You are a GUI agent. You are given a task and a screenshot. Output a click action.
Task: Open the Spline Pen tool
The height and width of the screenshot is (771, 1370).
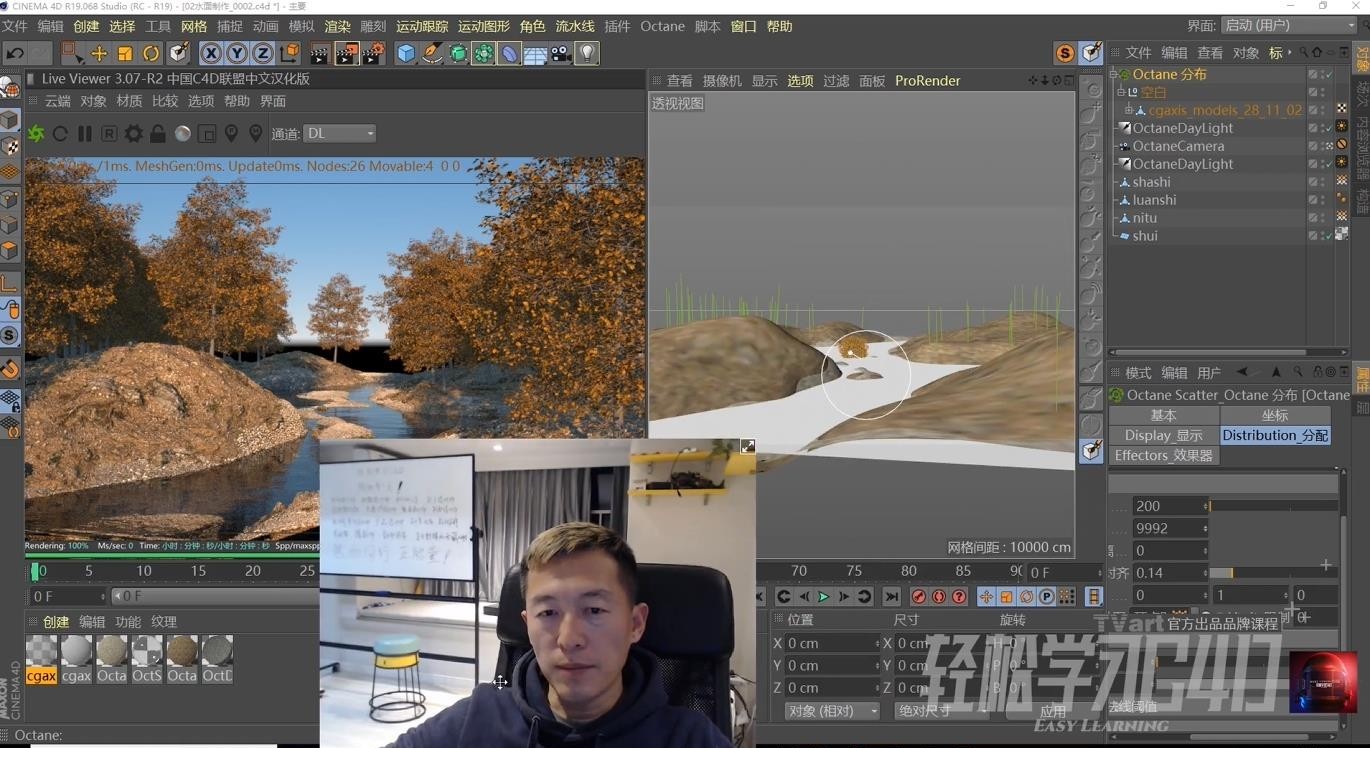point(432,53)
